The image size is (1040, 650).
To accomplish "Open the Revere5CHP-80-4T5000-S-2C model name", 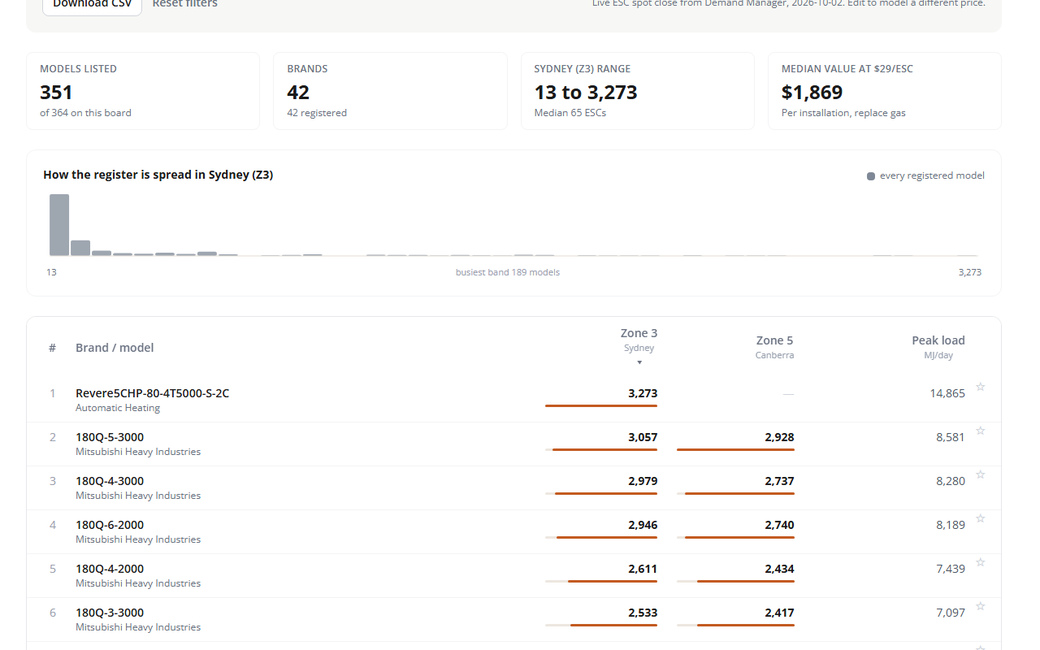I will click(153, 393).
